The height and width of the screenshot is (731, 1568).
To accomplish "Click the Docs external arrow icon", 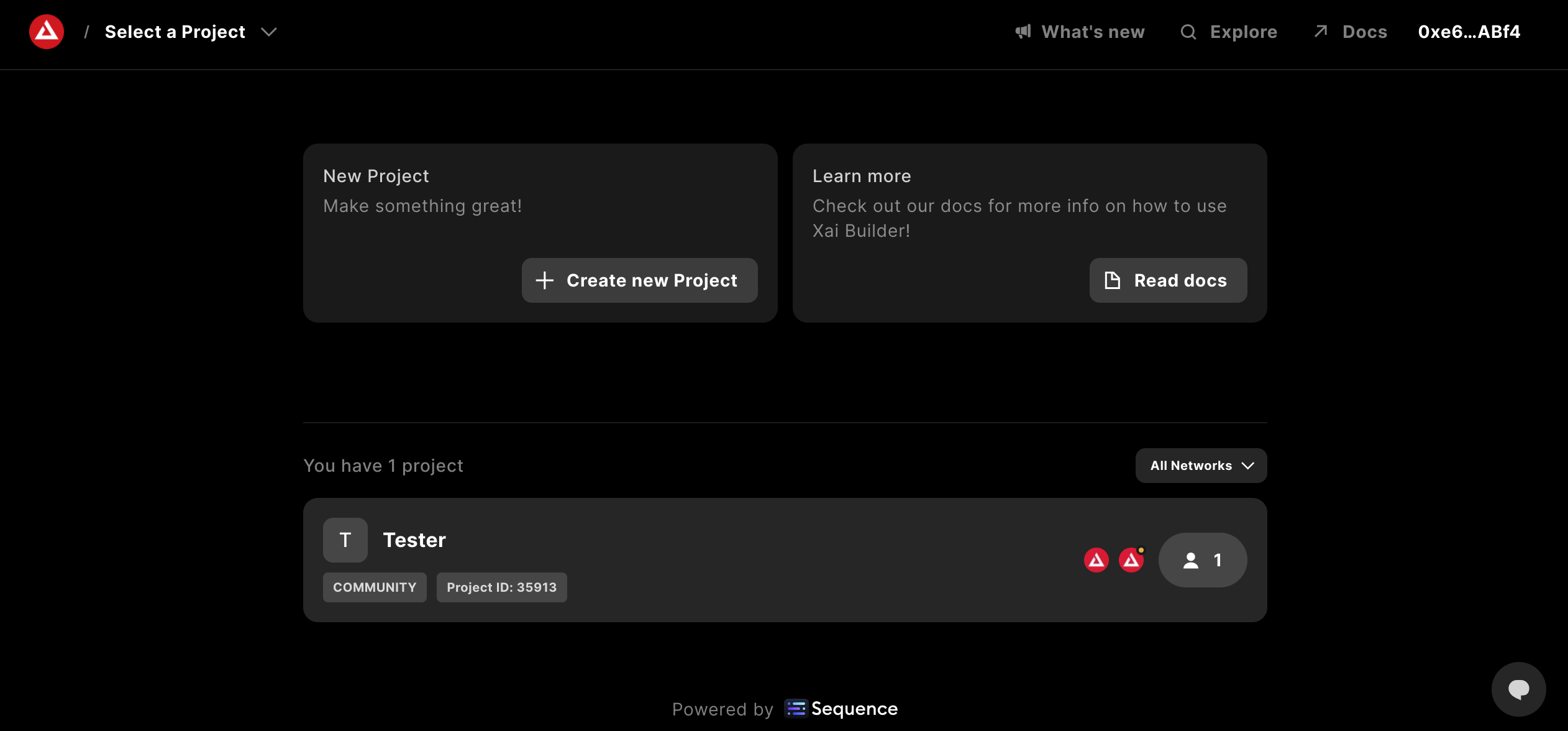I will [1321, 32].
